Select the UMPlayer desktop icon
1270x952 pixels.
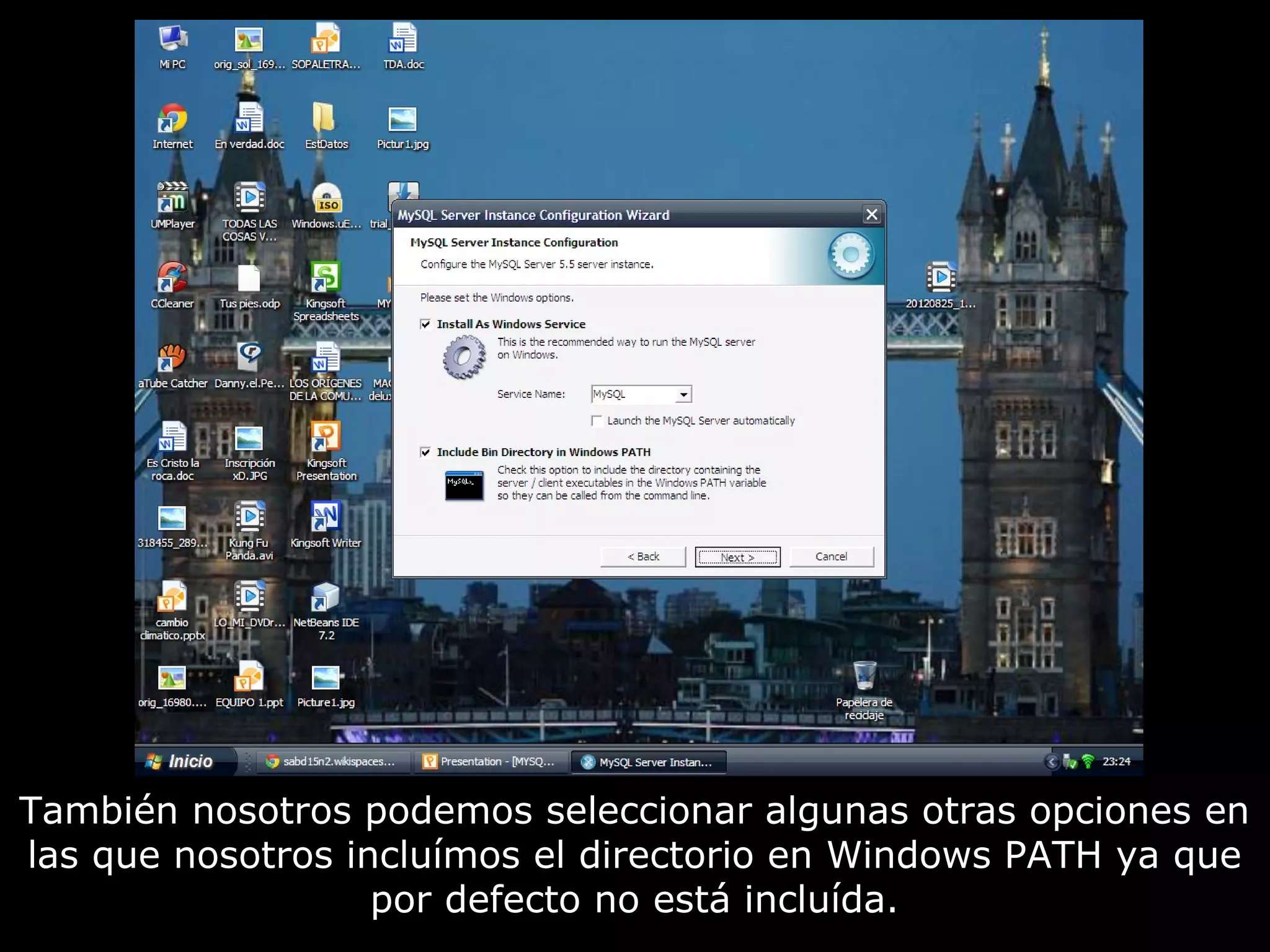[x=172, y=206]
